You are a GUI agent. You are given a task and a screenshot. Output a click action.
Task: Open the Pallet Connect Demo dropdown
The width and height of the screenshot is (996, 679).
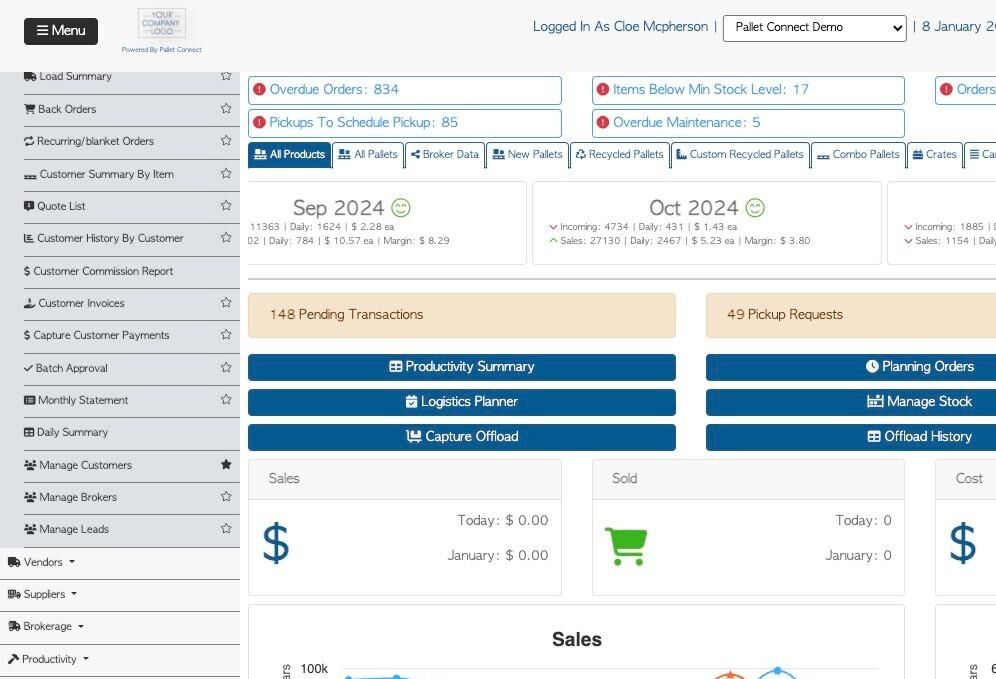click(x=814, y=28)
